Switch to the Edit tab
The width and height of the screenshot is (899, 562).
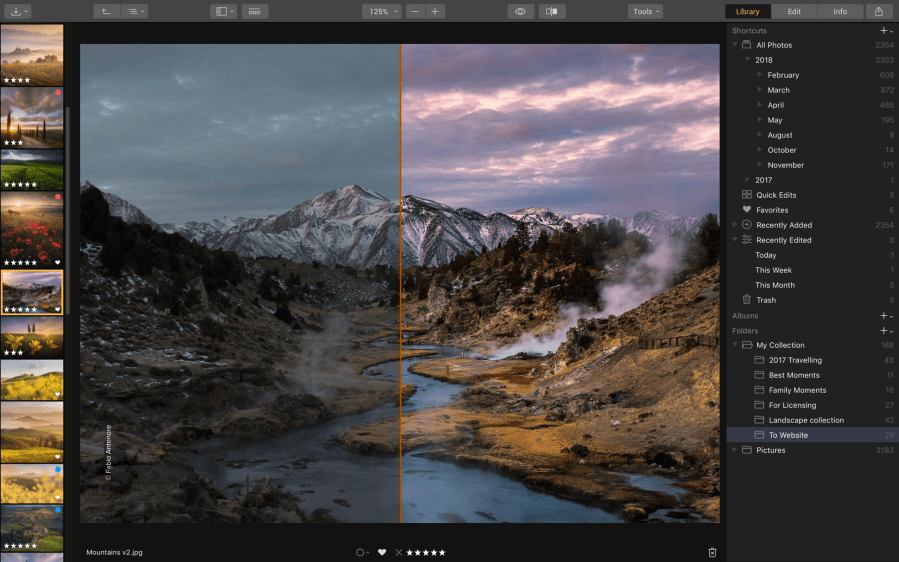point(793,12)
